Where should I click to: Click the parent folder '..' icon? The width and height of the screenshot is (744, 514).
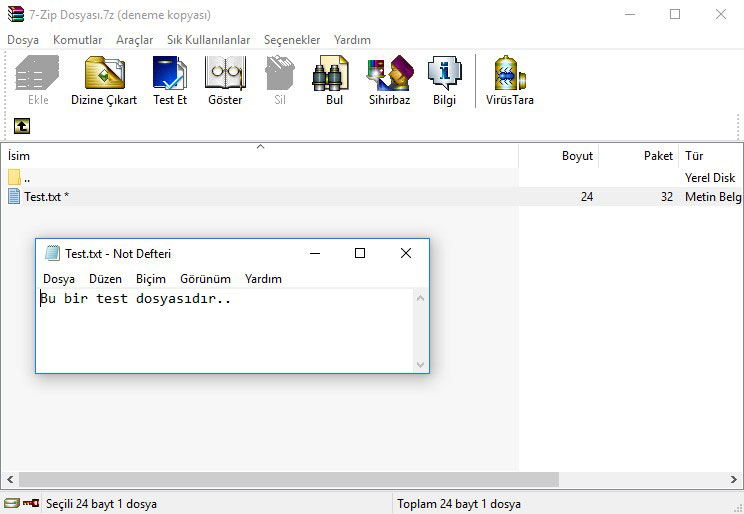point(14,178)
